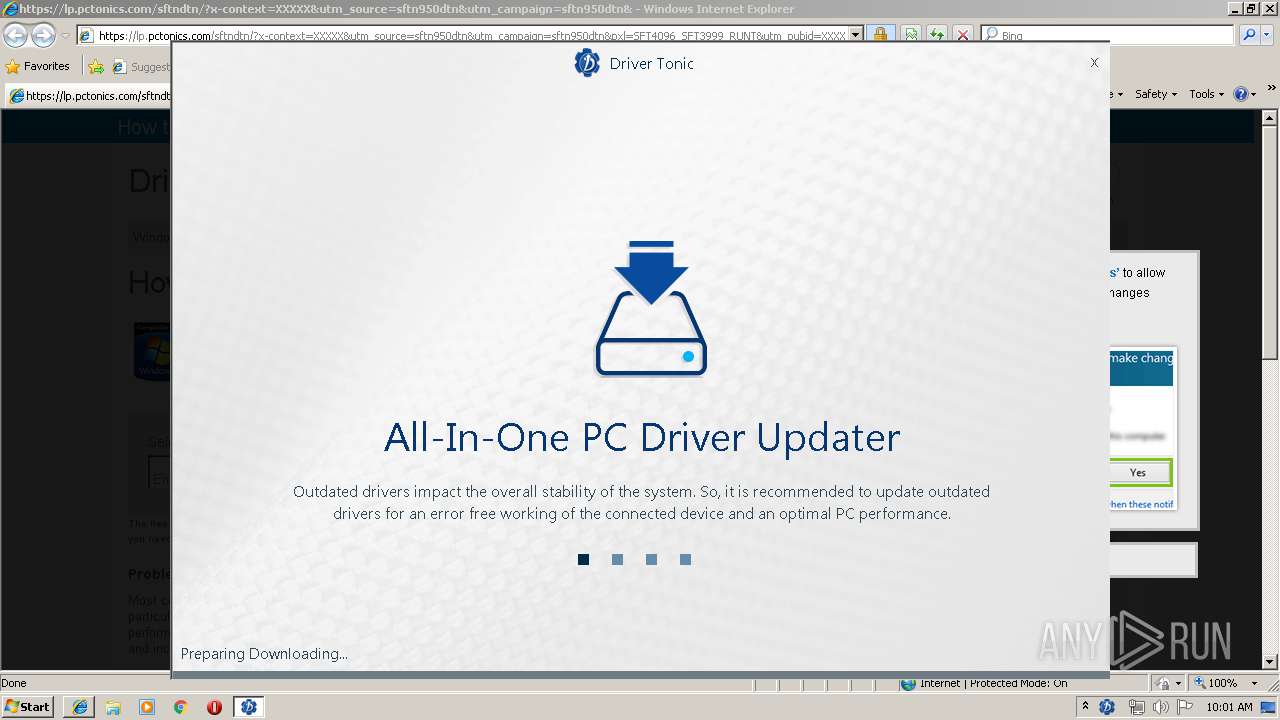
Task: Click the Driver Tonic gear logo
Action: pos(587,63)
